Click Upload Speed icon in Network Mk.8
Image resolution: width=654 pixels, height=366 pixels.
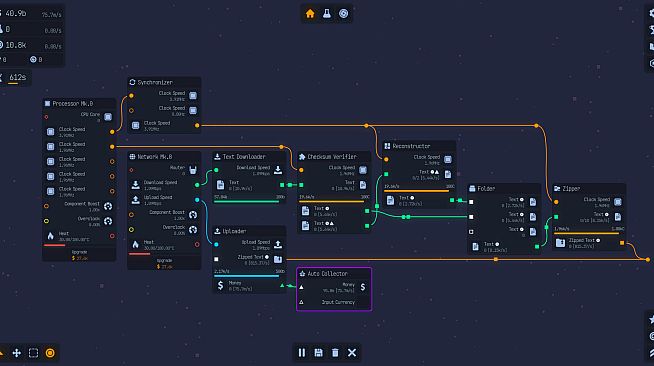pos(136,200)
